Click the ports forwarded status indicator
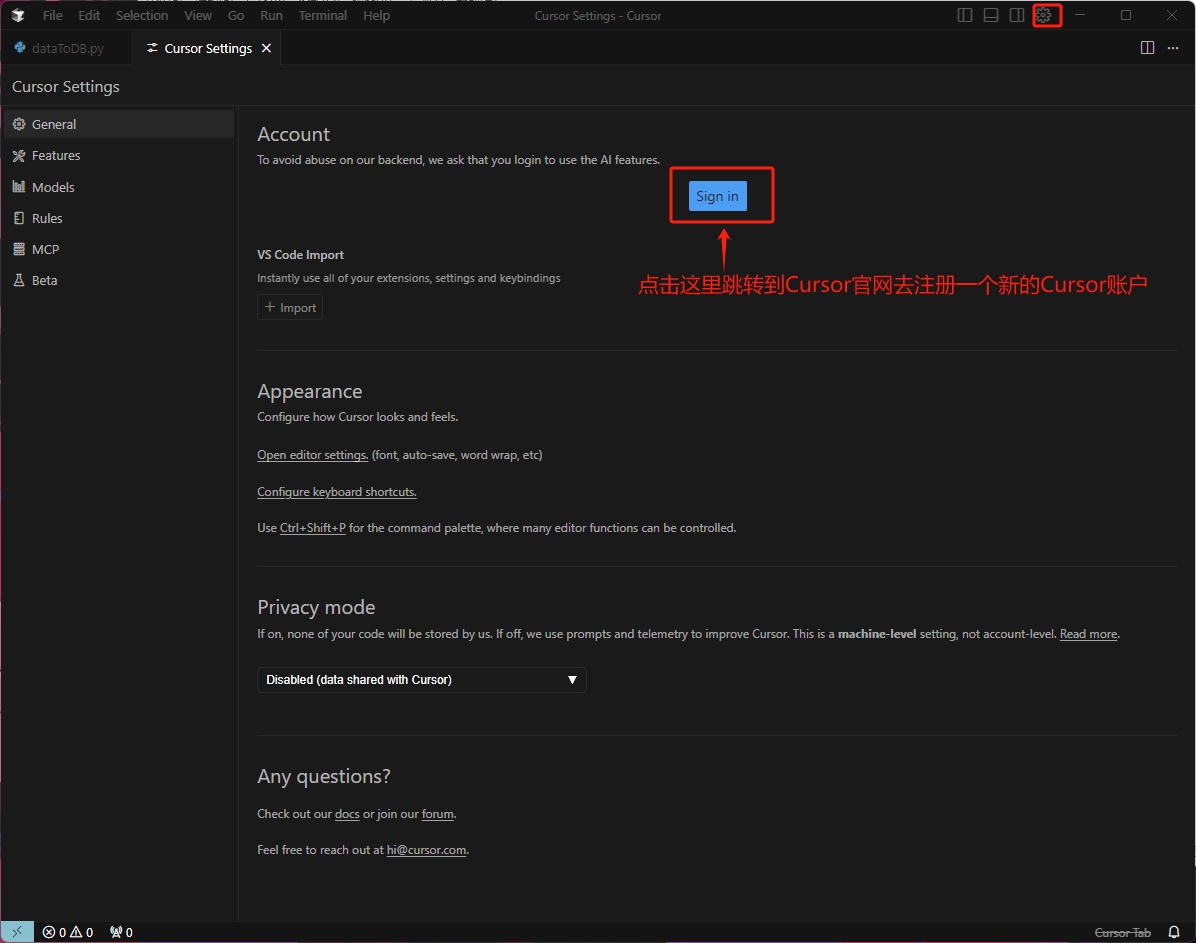The width and height of the screenshot is (1196, 943). point(121,932)
